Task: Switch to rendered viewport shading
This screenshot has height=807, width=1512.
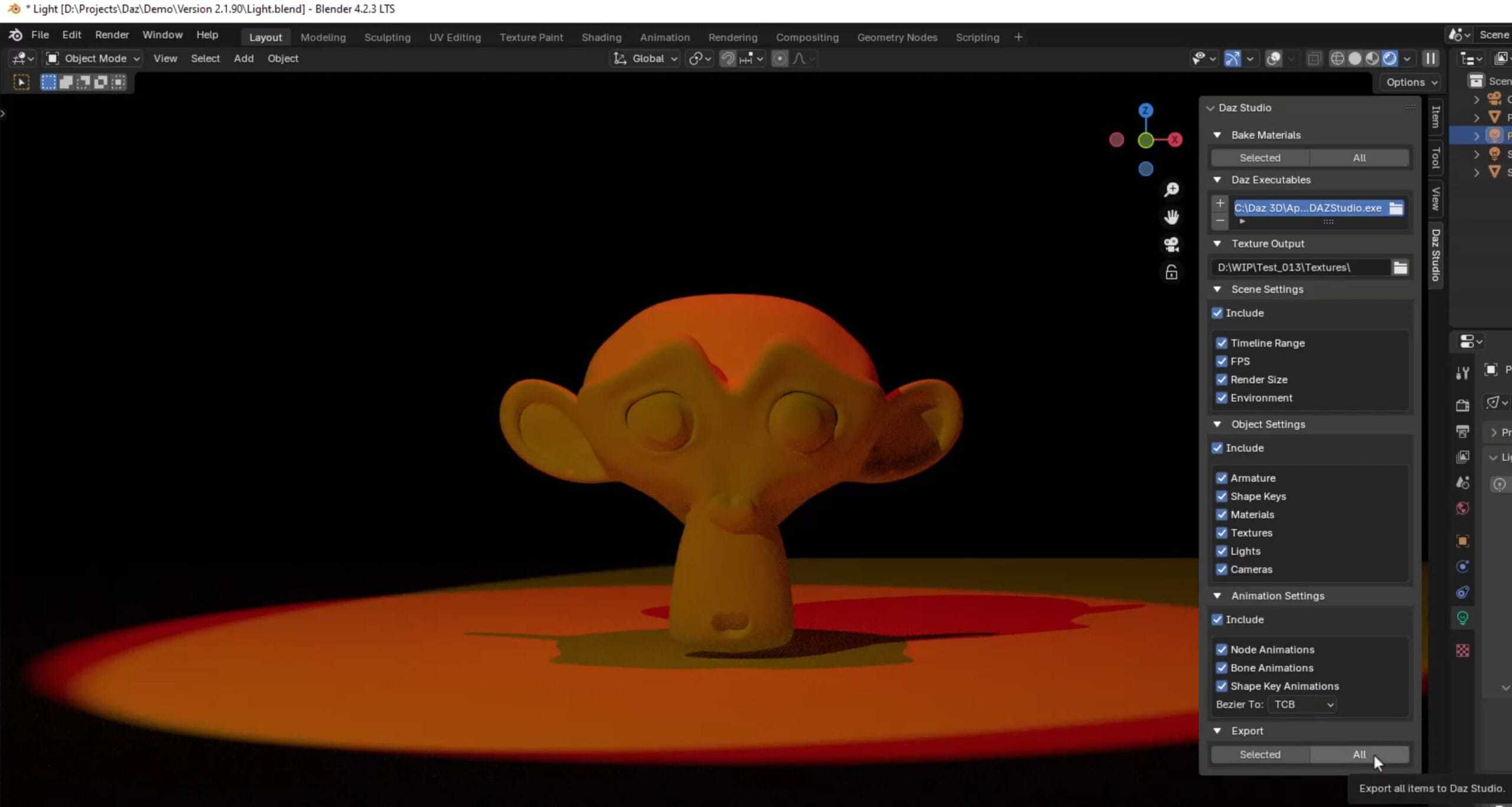Action: 1390,58
